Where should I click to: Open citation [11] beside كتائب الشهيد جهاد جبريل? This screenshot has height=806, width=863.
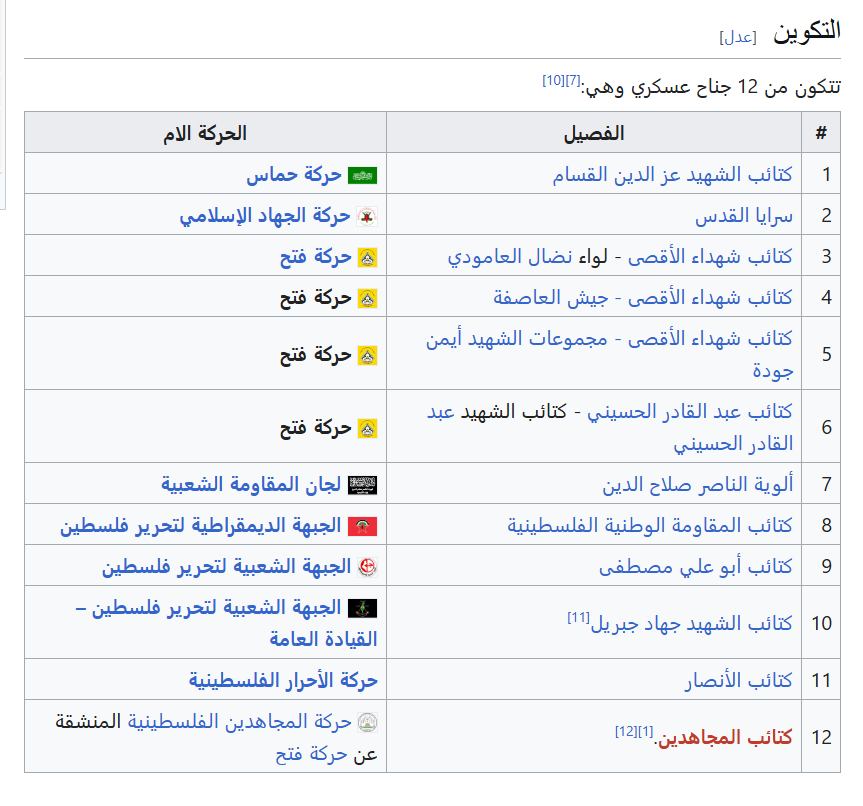[x=578, y=617]
